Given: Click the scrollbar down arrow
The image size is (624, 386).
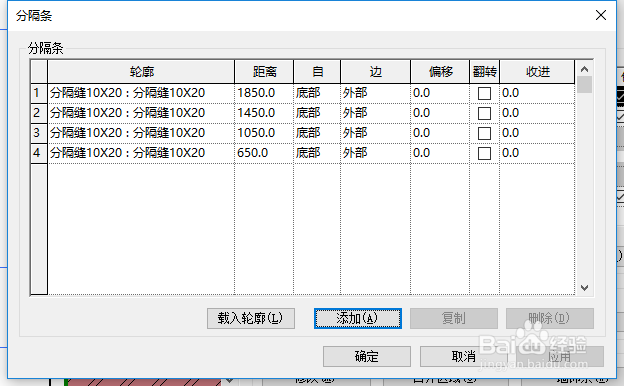Looking at the screenshot, I should 584,287.
